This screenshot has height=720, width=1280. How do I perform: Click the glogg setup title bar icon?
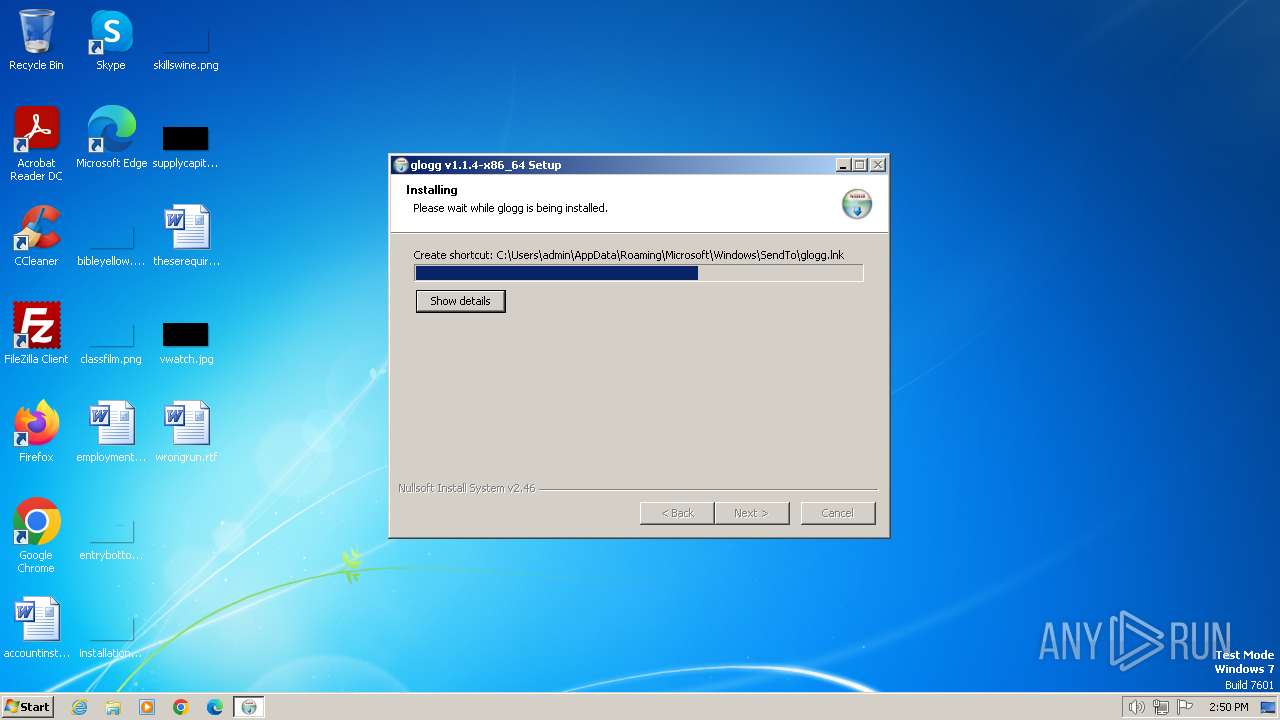[x=401, y=165]
